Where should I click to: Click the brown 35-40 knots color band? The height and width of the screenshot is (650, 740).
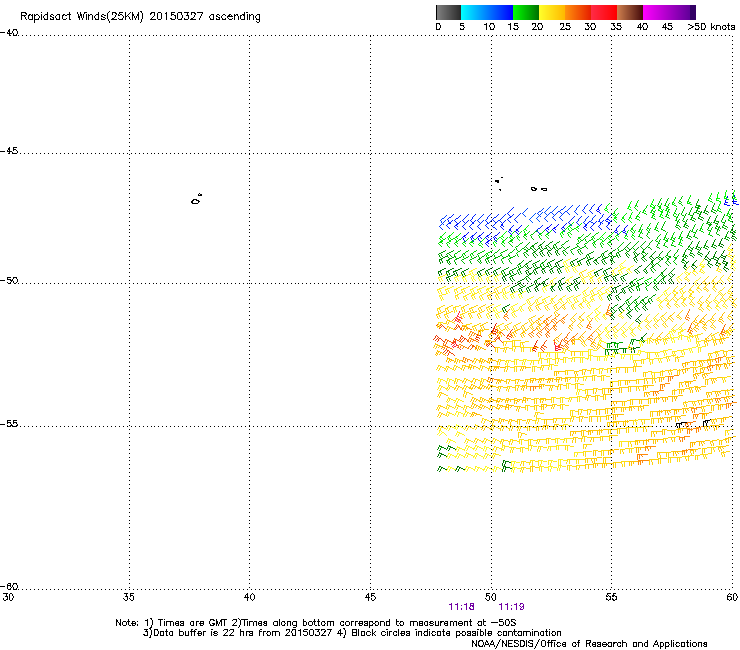pos(630,12)
